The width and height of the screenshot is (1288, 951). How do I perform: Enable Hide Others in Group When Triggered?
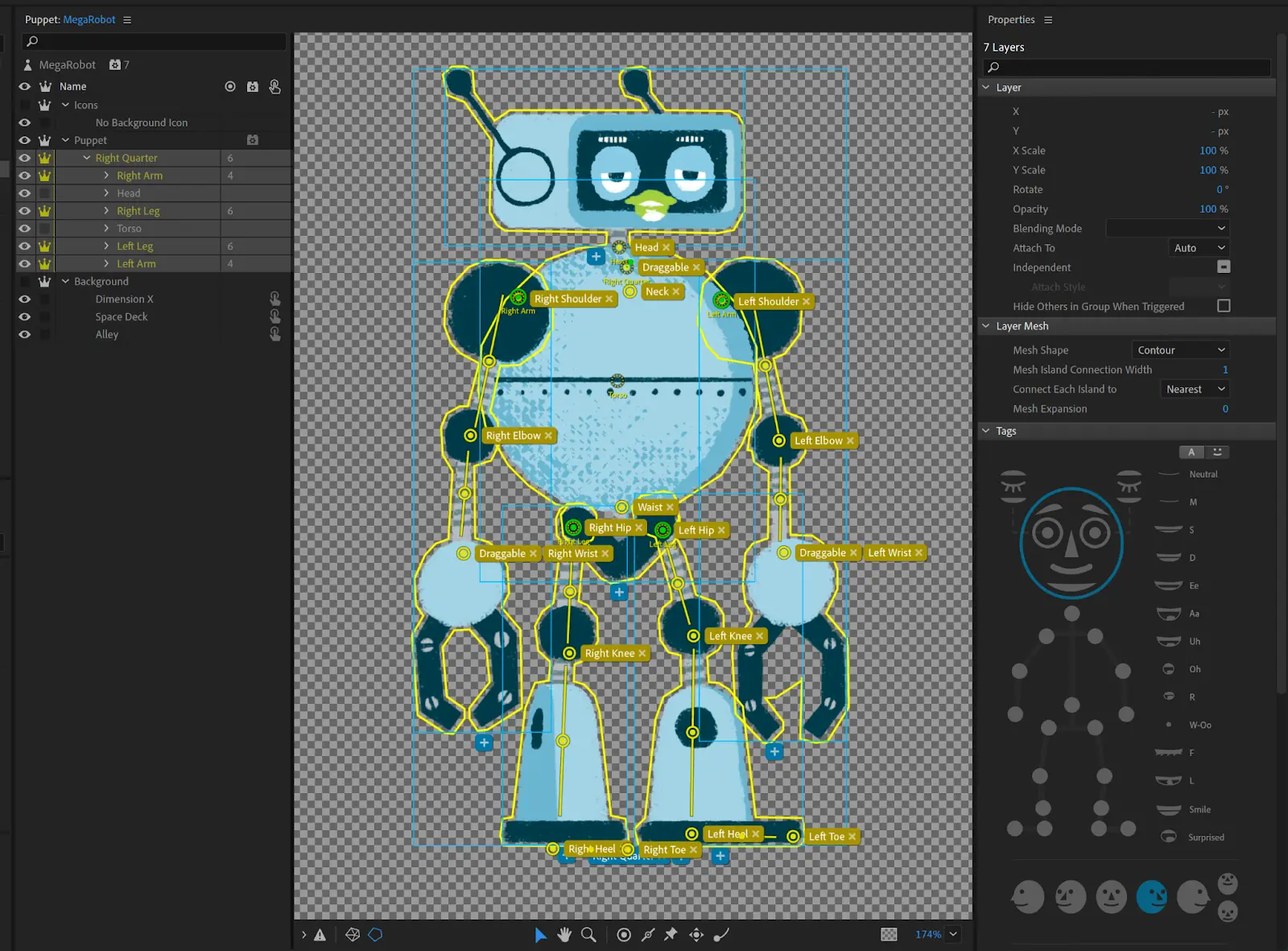1224,306
